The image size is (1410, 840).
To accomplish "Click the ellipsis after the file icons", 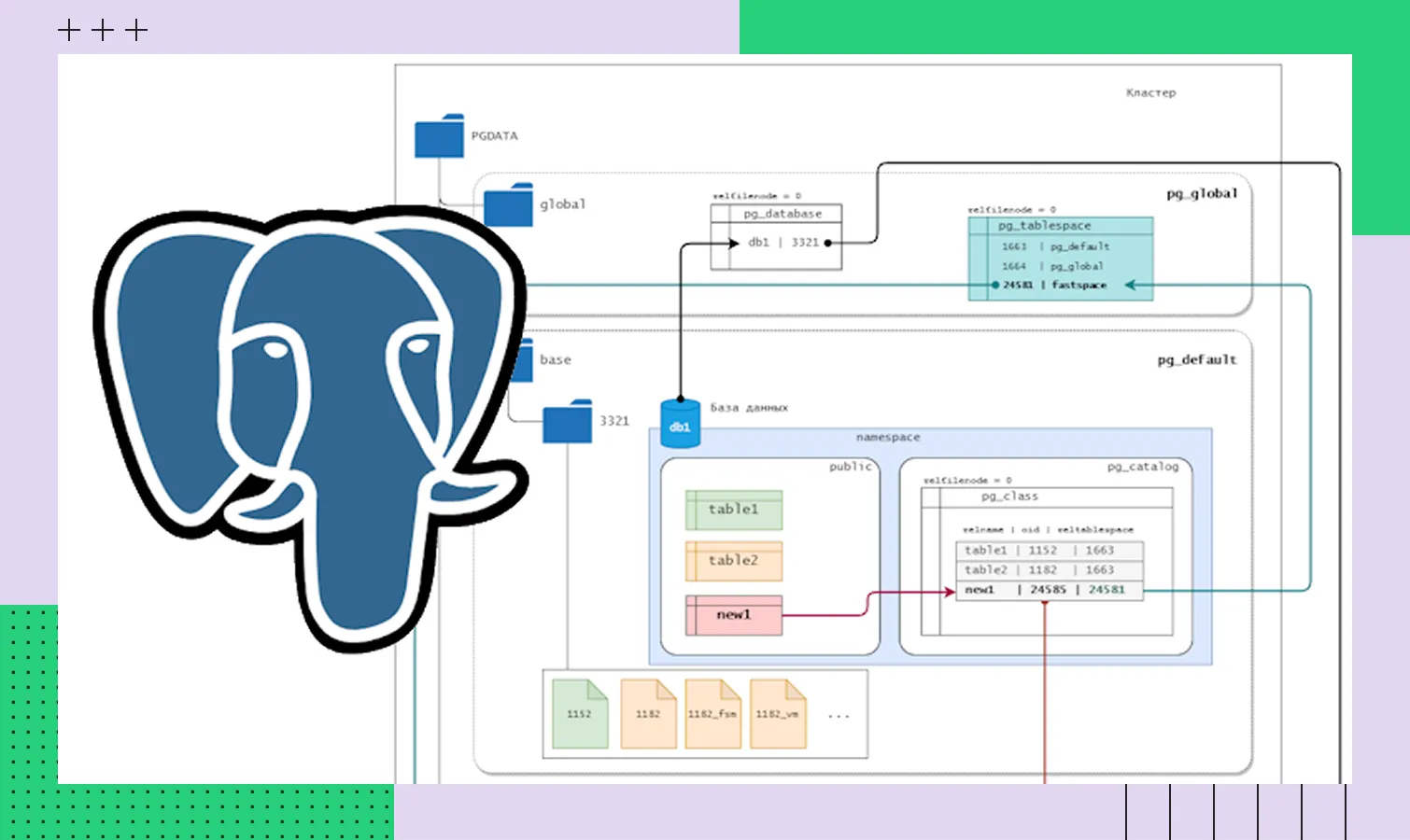I will (x=839, y=716).
